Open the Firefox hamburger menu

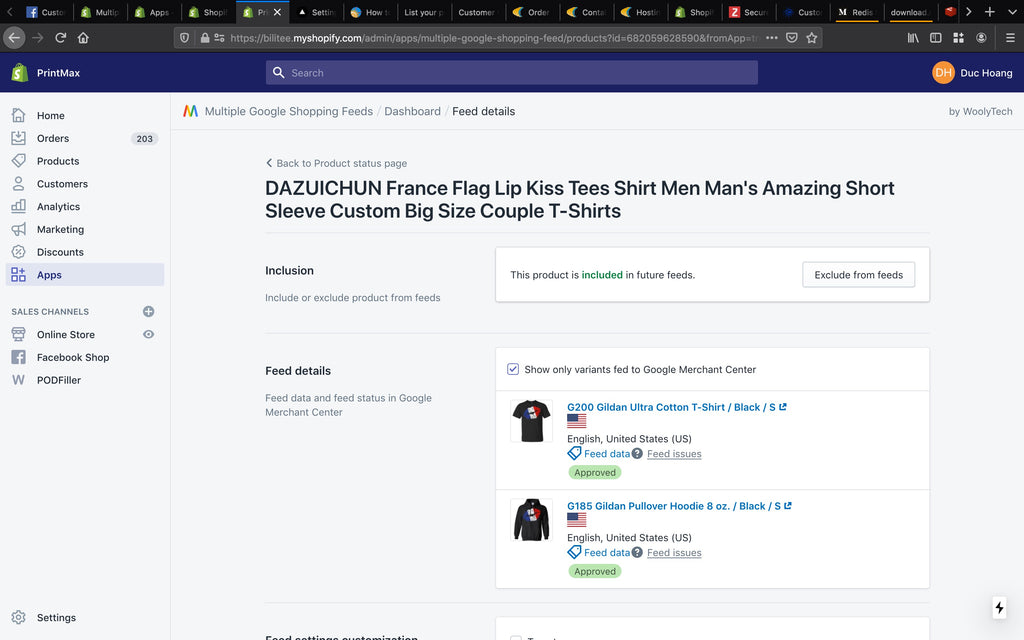(x=1010, y=38)
